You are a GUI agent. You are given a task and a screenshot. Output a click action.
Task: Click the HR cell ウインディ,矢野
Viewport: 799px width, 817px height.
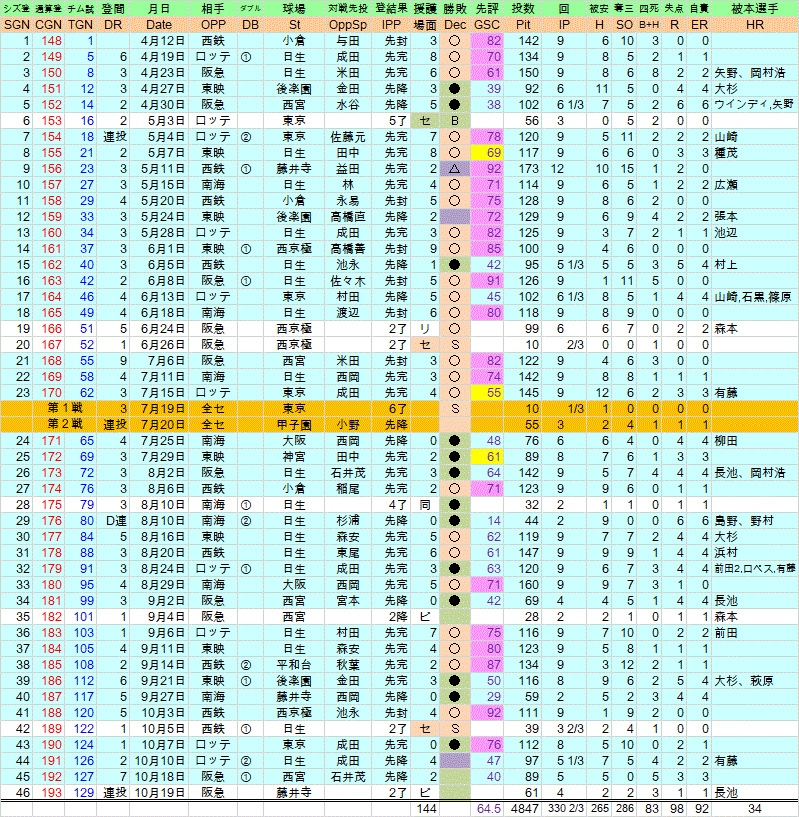coord(754,105)
